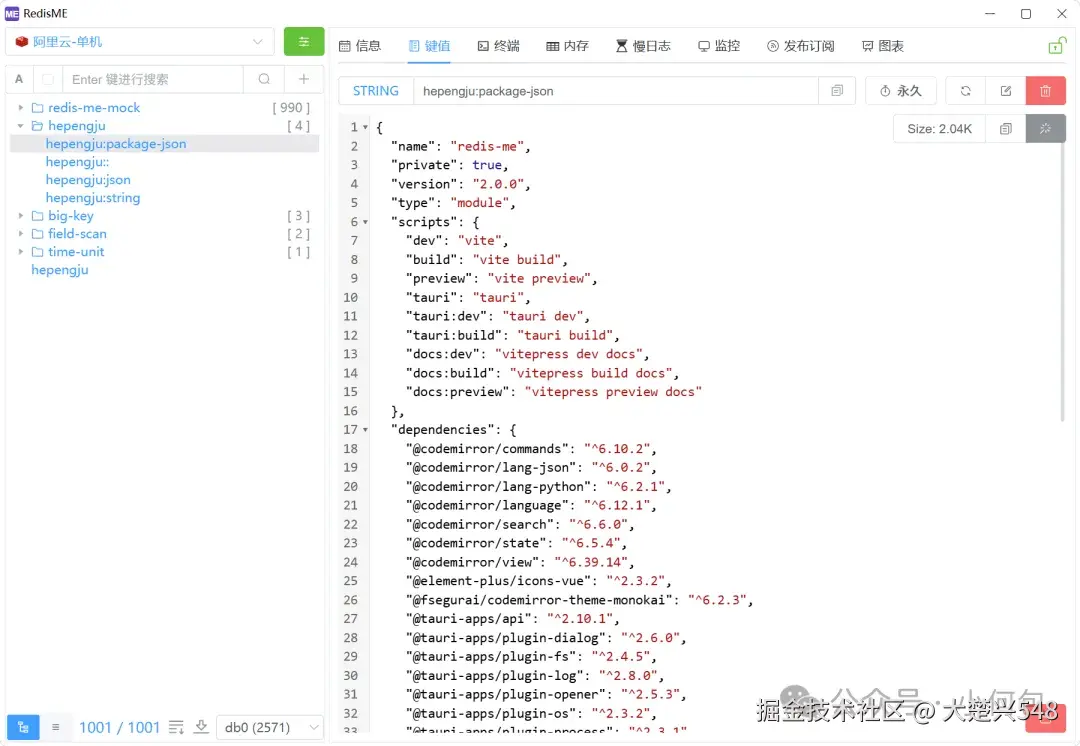Click the 1001 / 1001 key count

coord(119,727)
